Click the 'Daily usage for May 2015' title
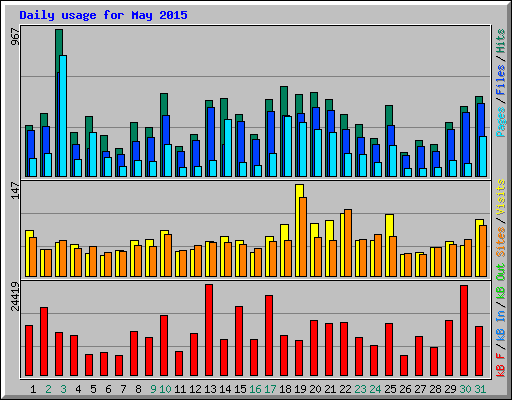This screenshot has width=512, height=400. tap(103, 15)
